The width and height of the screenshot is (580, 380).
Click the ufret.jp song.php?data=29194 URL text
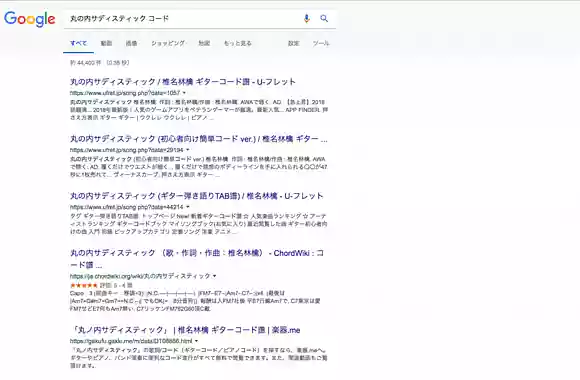(x=127, y=150)
